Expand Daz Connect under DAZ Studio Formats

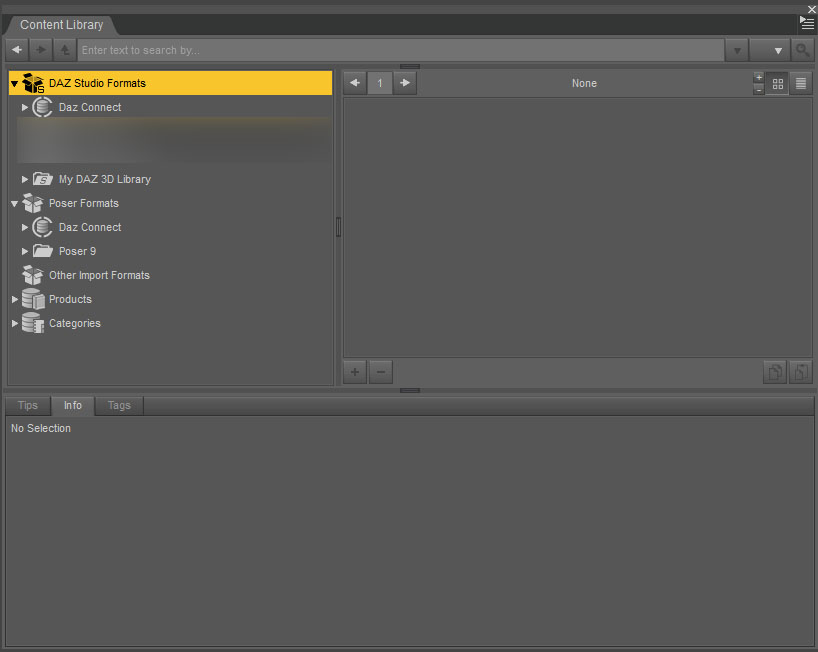pos(25,107)
